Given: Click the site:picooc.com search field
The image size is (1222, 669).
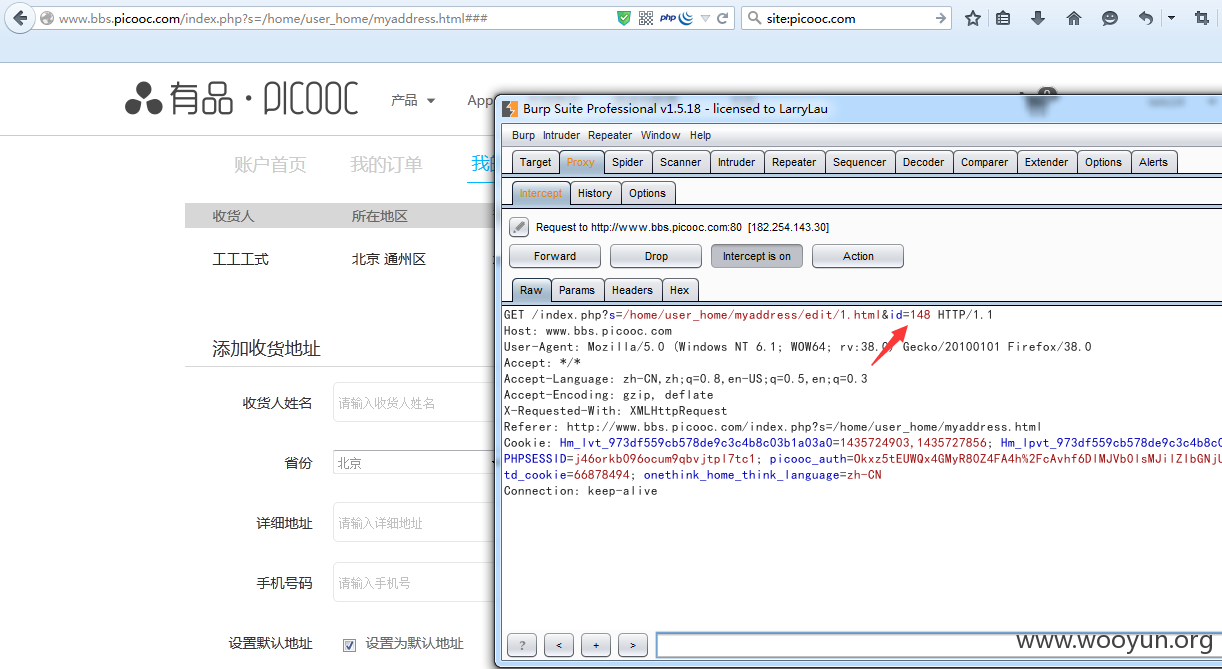Looking at the screenshot, I should pos(845,18).
